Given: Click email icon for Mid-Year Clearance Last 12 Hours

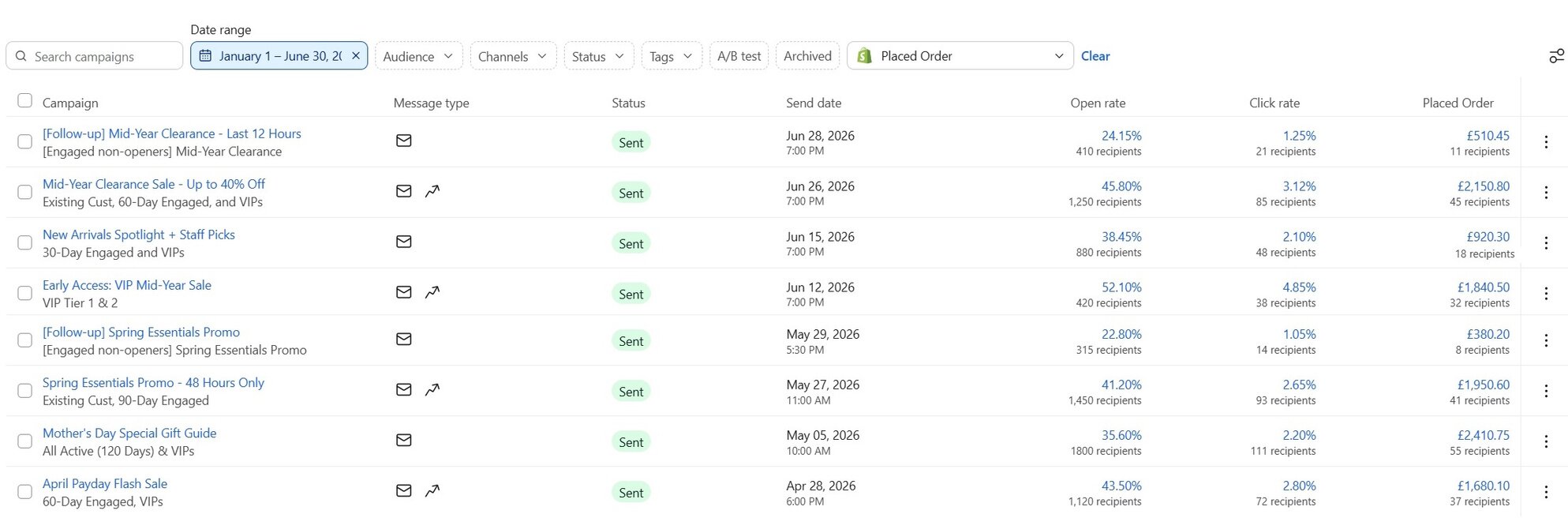Looking at the screenshot, I should 404,141.
